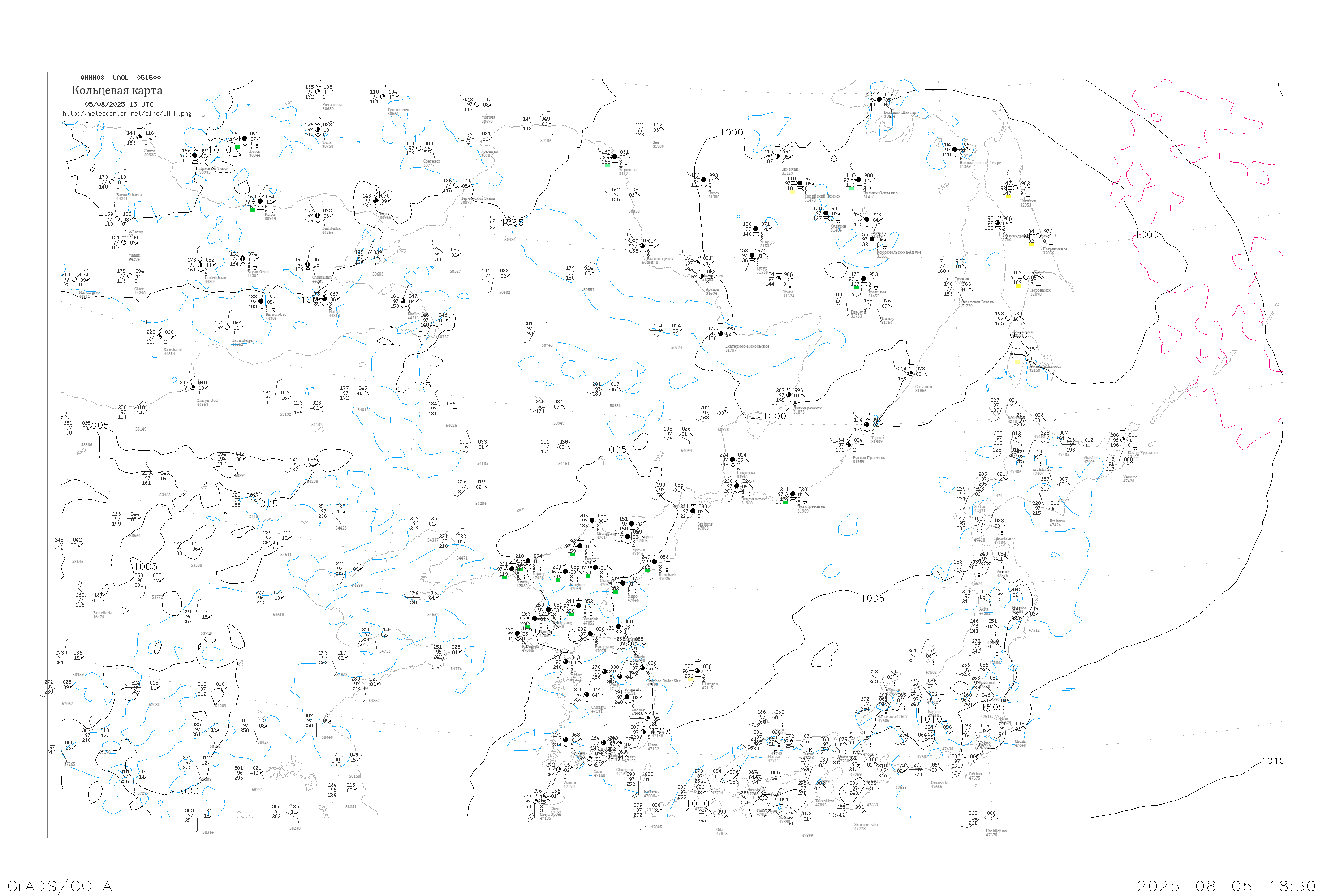Image resolution: width=1344 pixels, height=896 pixels.
Task: Click the 2025-08-05-18:30 timestamp
Action: [x=1226, y=886]
